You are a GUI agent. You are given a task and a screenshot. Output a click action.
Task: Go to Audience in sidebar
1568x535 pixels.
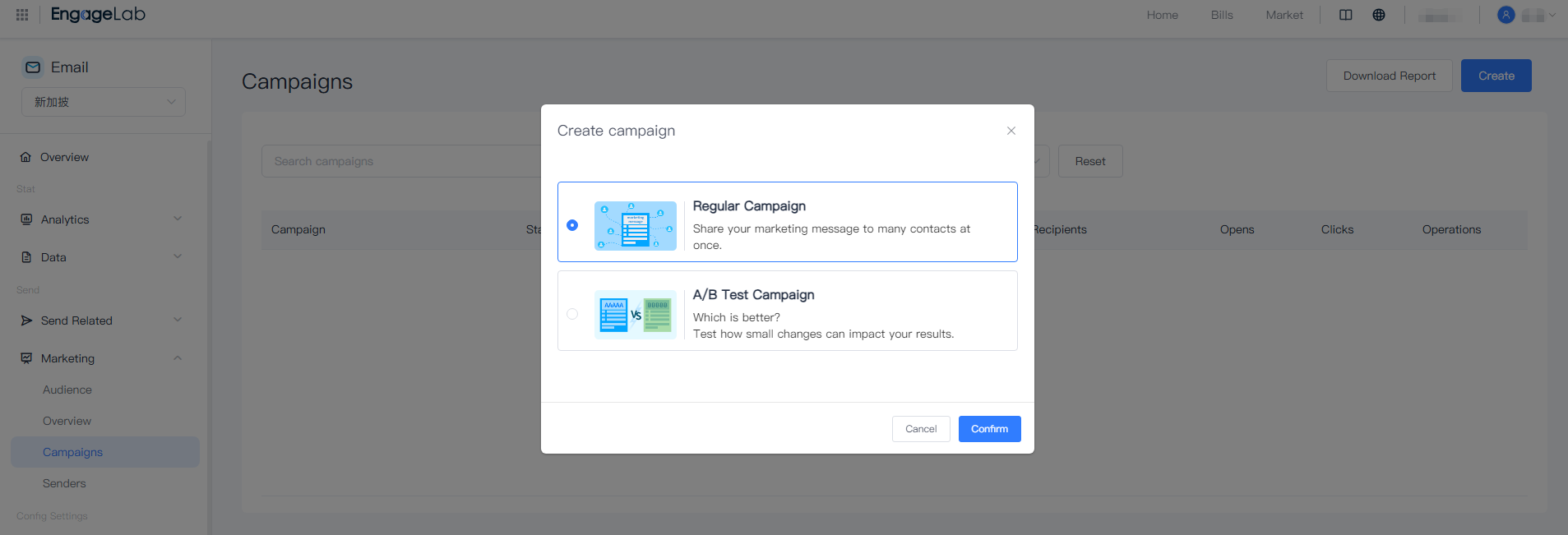click(x=67, y=390)
